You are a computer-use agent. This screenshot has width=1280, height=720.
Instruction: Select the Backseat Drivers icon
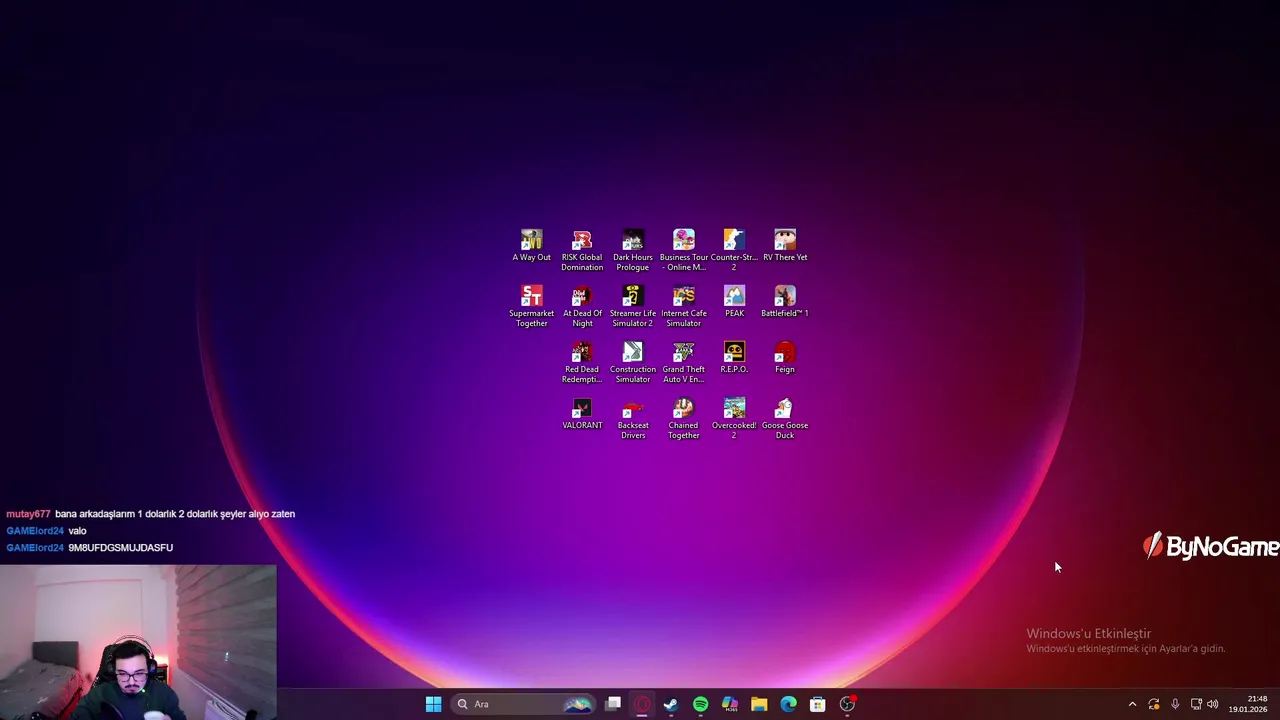point(633,418)
